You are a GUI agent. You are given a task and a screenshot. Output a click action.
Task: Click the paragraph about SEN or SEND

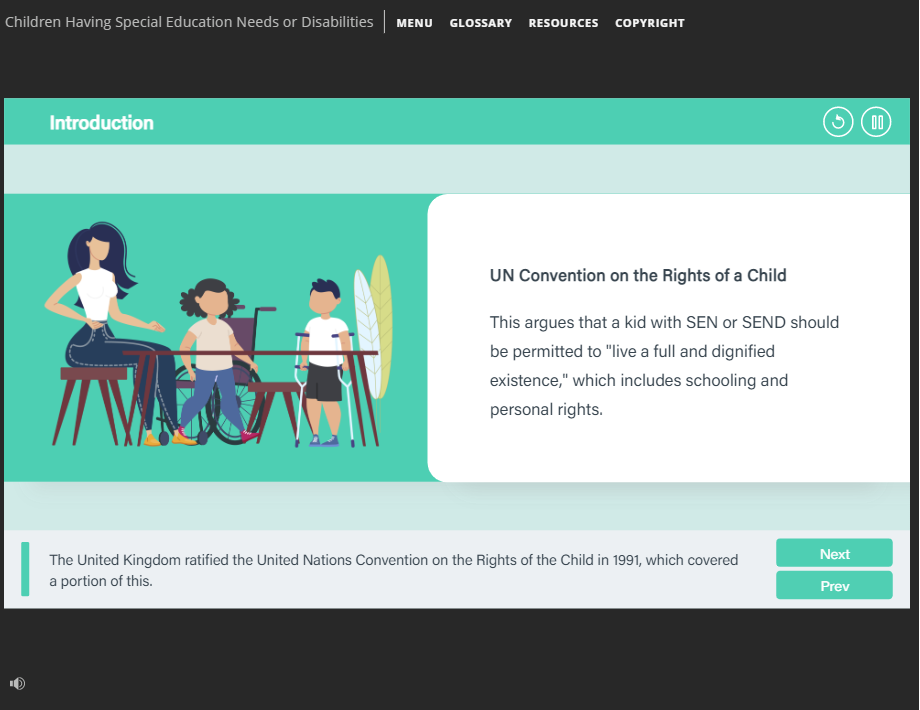click(x=664, y=366)
